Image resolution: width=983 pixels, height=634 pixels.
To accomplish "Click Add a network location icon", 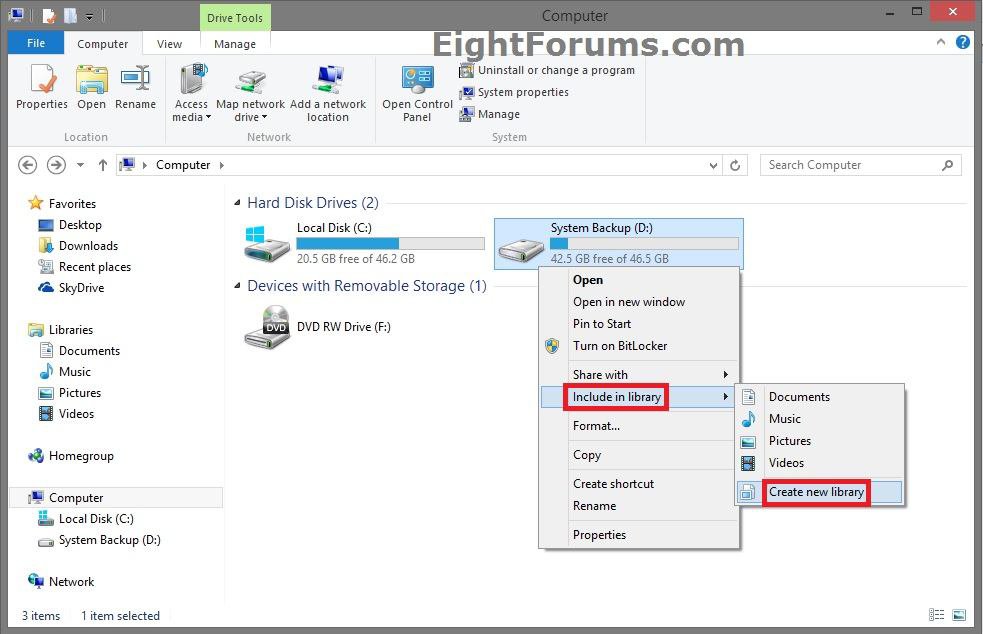I will [x=328, y=94].
